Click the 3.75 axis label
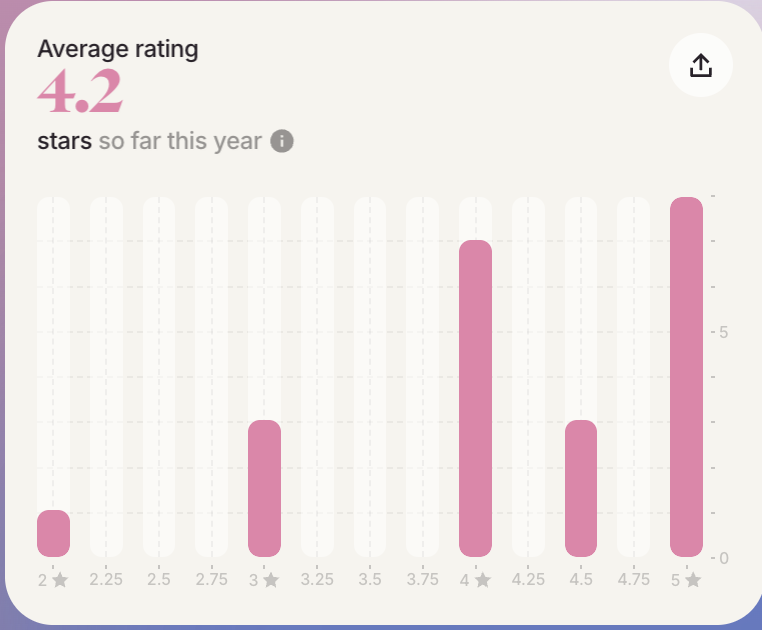This screenshot has width=762, height=630. 422,580
